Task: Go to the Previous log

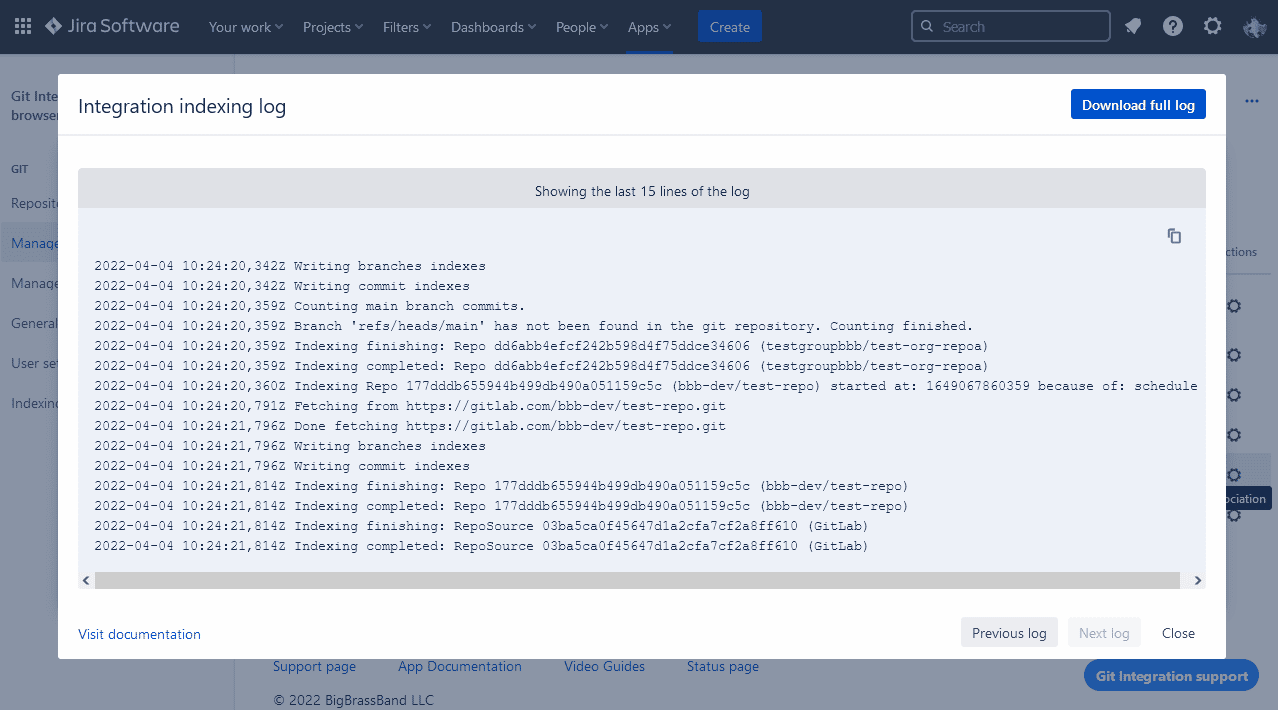Action: pos(1009,633)
